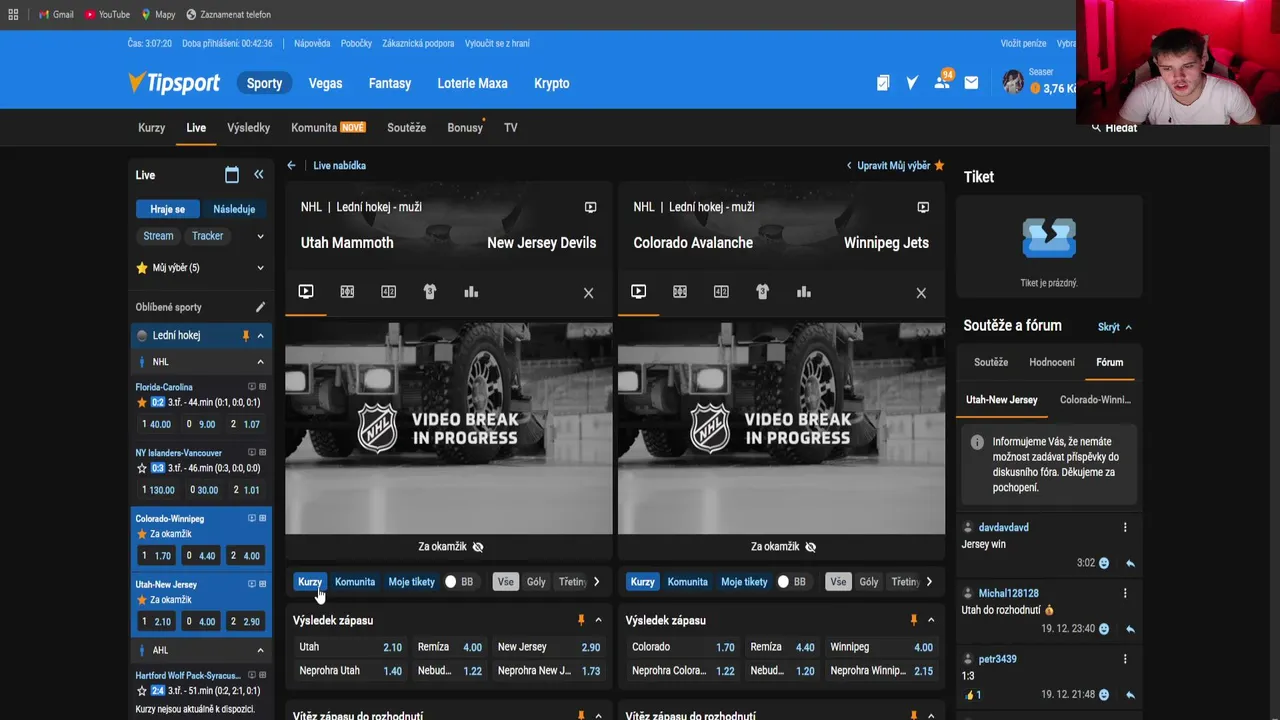Like petr3439 post with thumbs up
This screenshot has height=720, width=1280.
(969, 695)
